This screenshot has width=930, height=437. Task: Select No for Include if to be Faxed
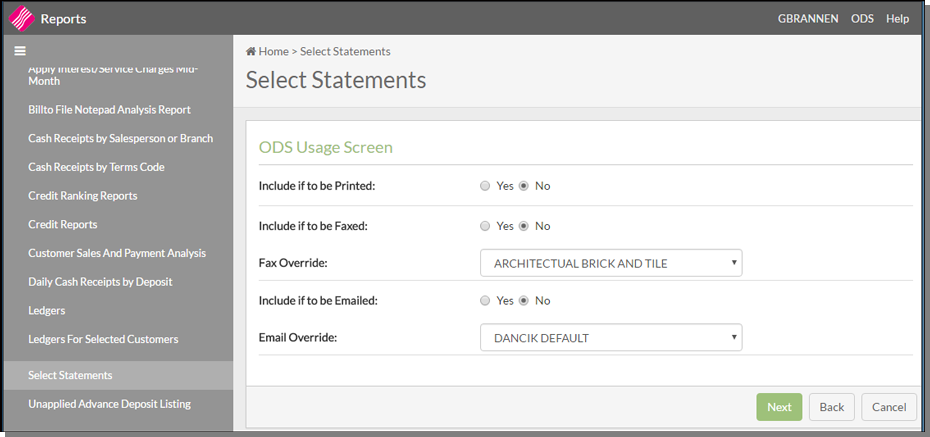(x=524, y=226)
